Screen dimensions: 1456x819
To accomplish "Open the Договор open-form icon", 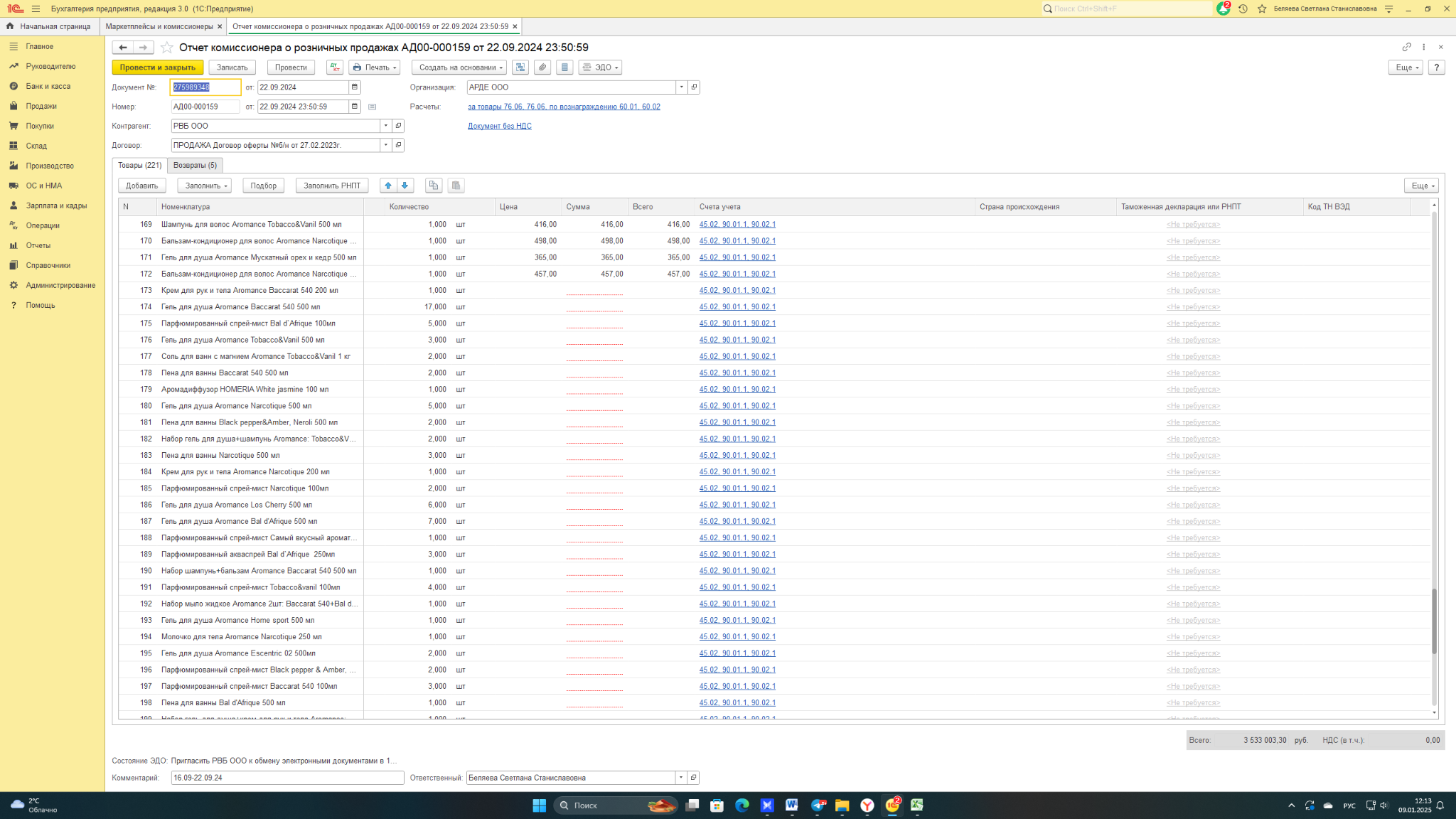I will (x=399, y=145).
